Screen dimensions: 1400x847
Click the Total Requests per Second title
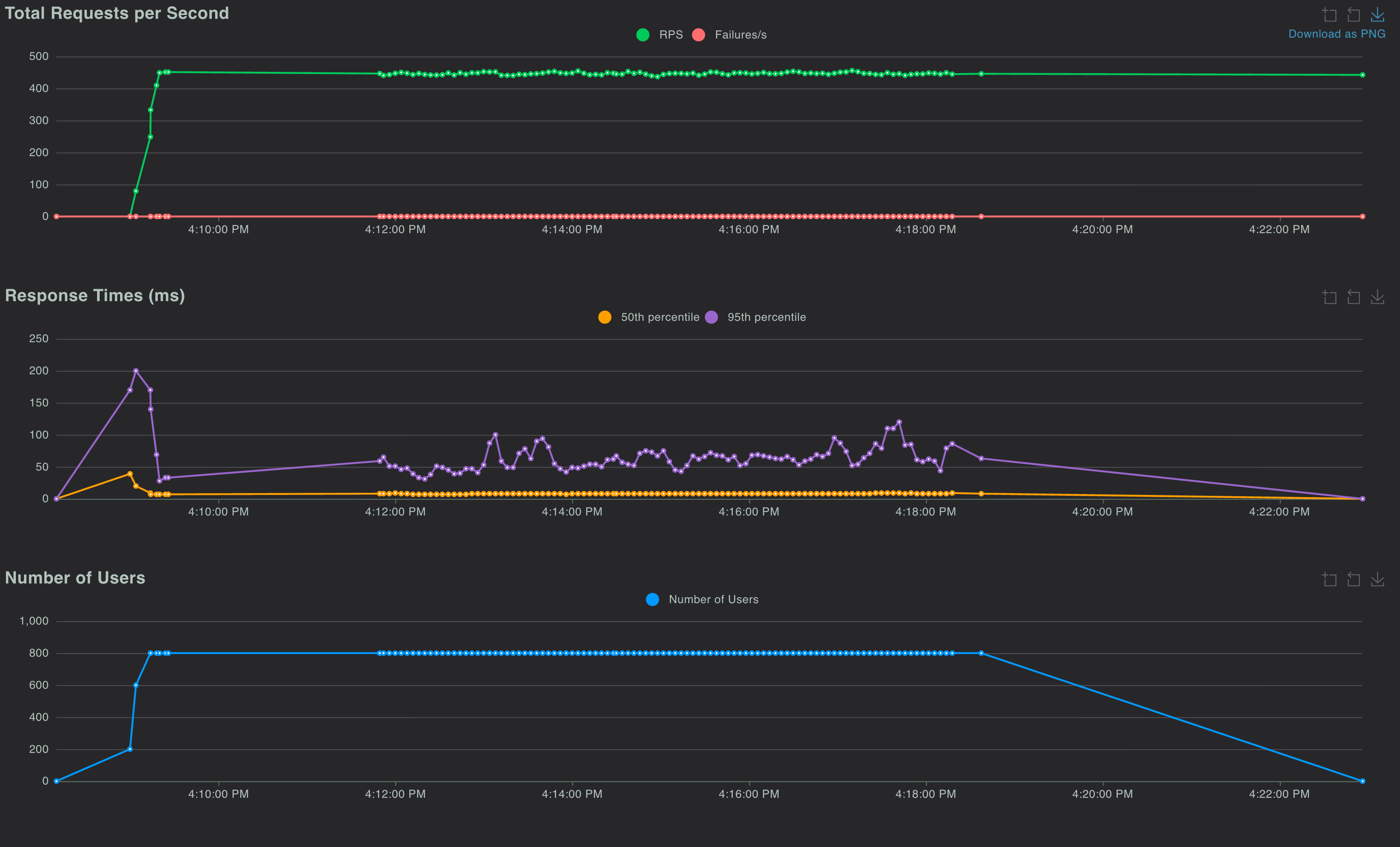(117, 13)
